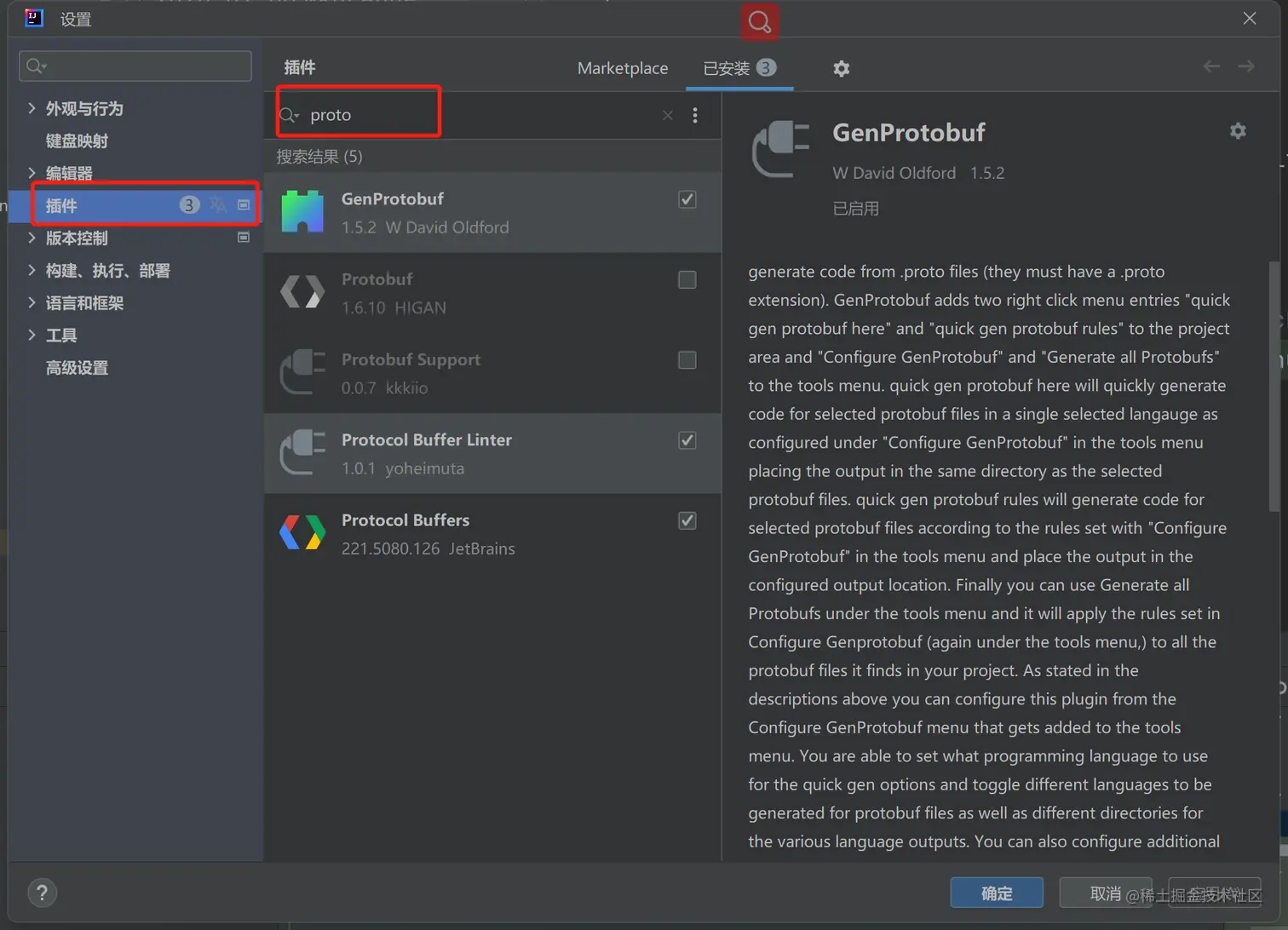
Task: Open plugin manage gear next to 已安装 tab
Action: tap(842, 68)
